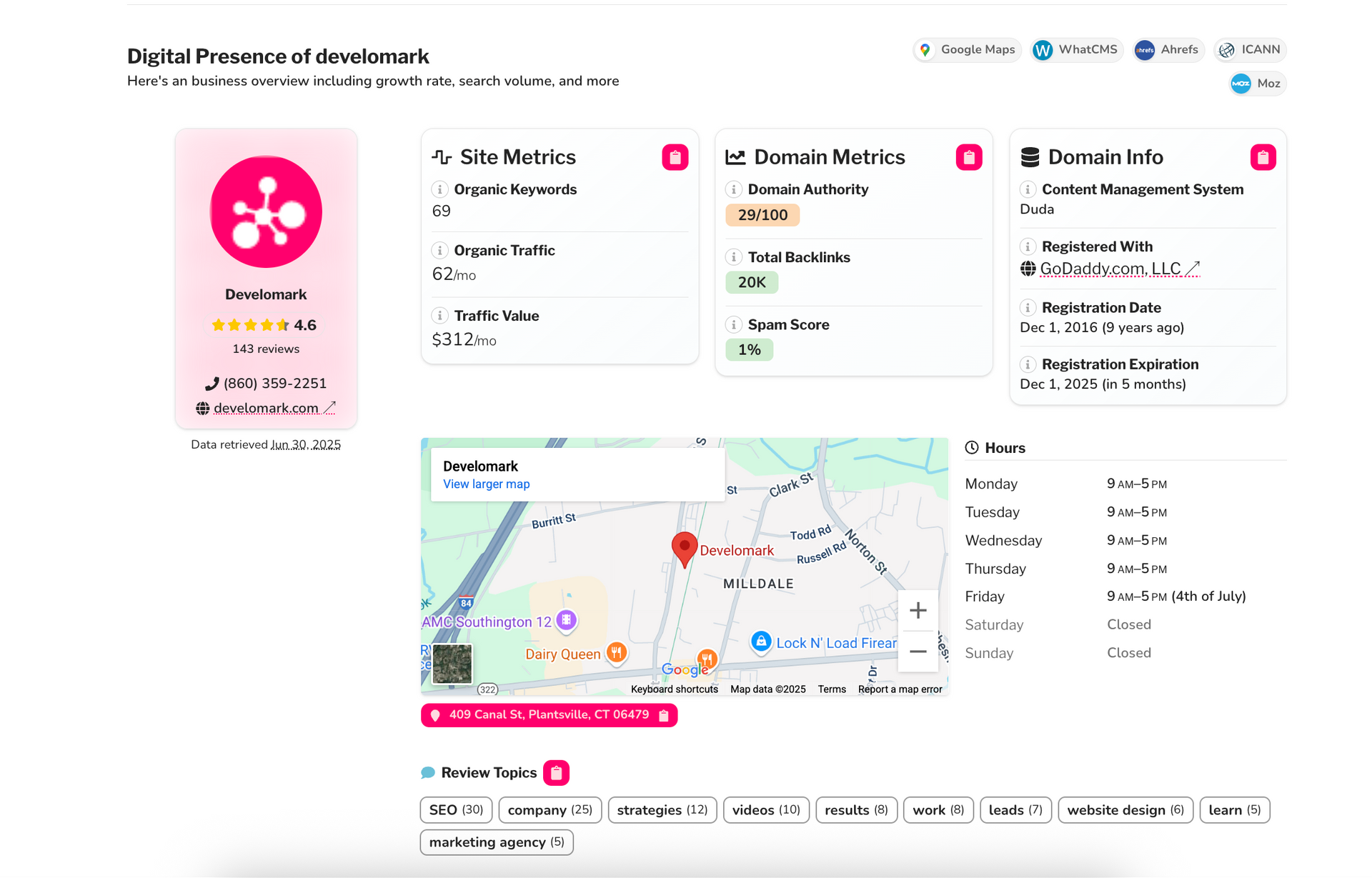The height and width of the screenshot is (878, 1372).
Task: Show info for Organic Traffic
Action: click(x=439, y=251)
